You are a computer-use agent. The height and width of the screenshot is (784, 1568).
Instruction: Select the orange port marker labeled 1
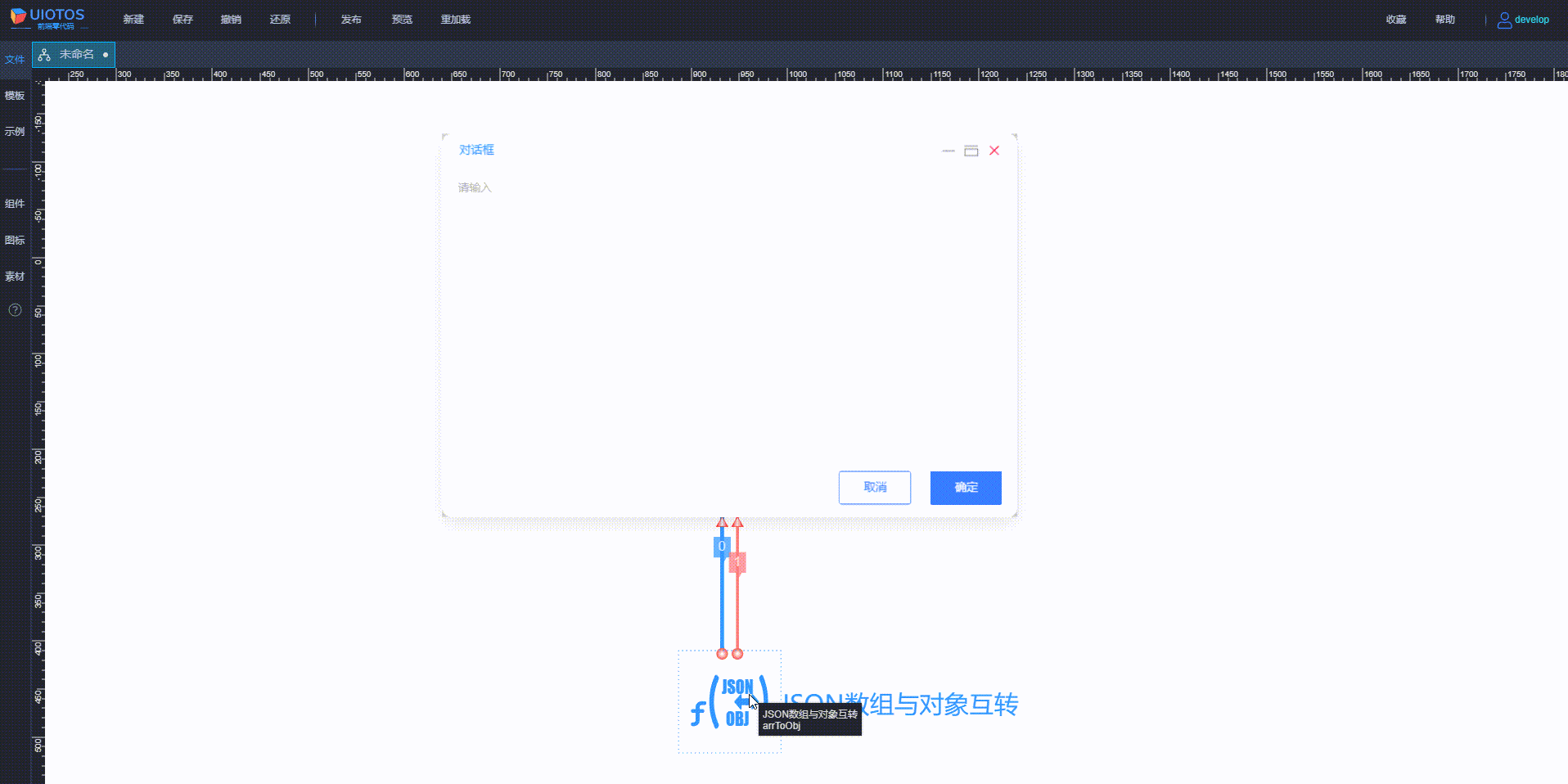coord(737,563)
